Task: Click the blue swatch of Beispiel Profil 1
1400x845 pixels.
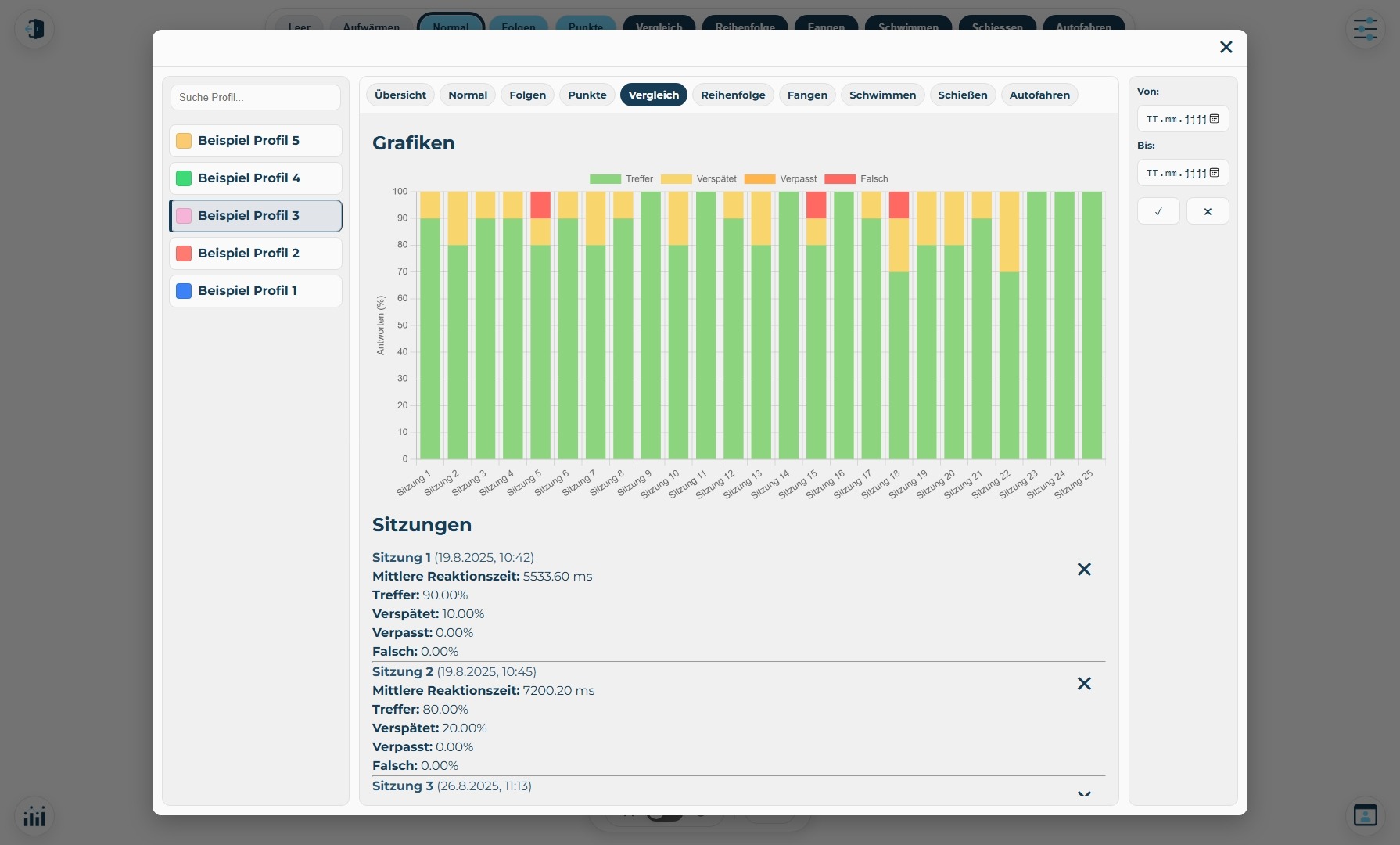Action: click(184, 291)
